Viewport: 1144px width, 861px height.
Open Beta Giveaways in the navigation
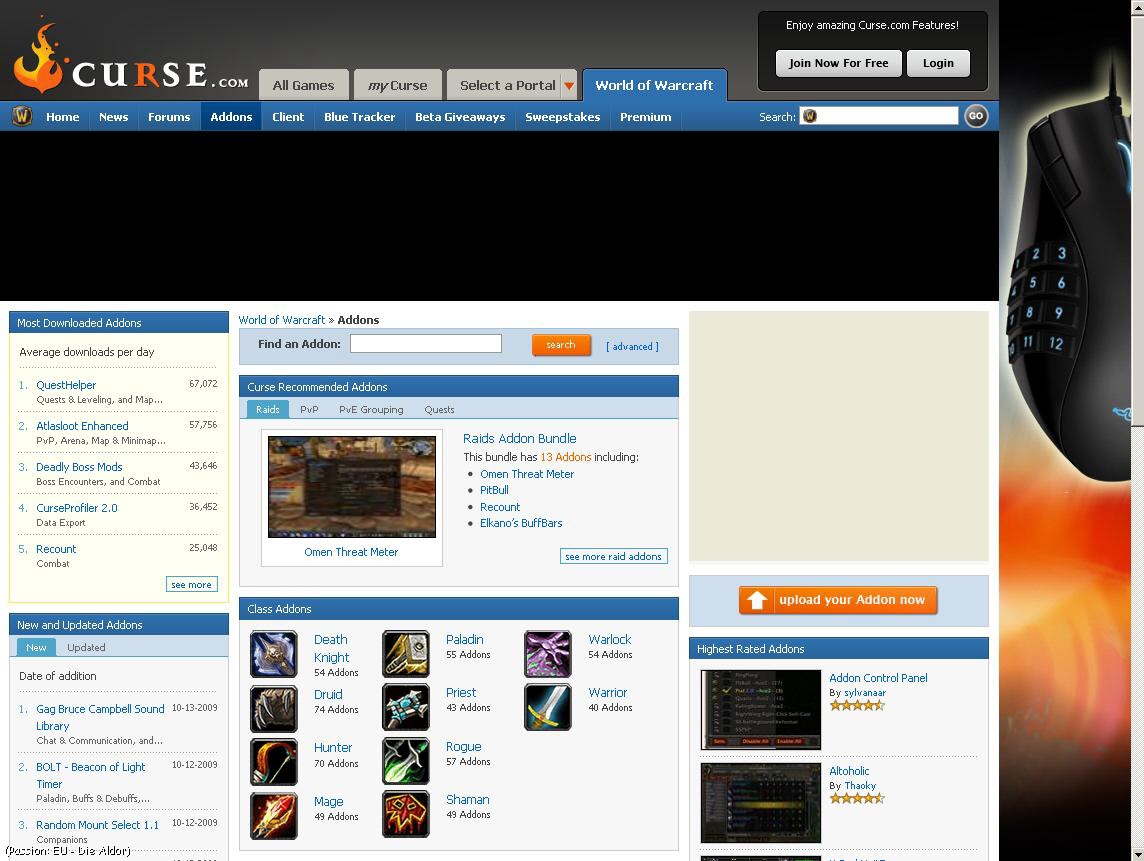pos(460,117)
